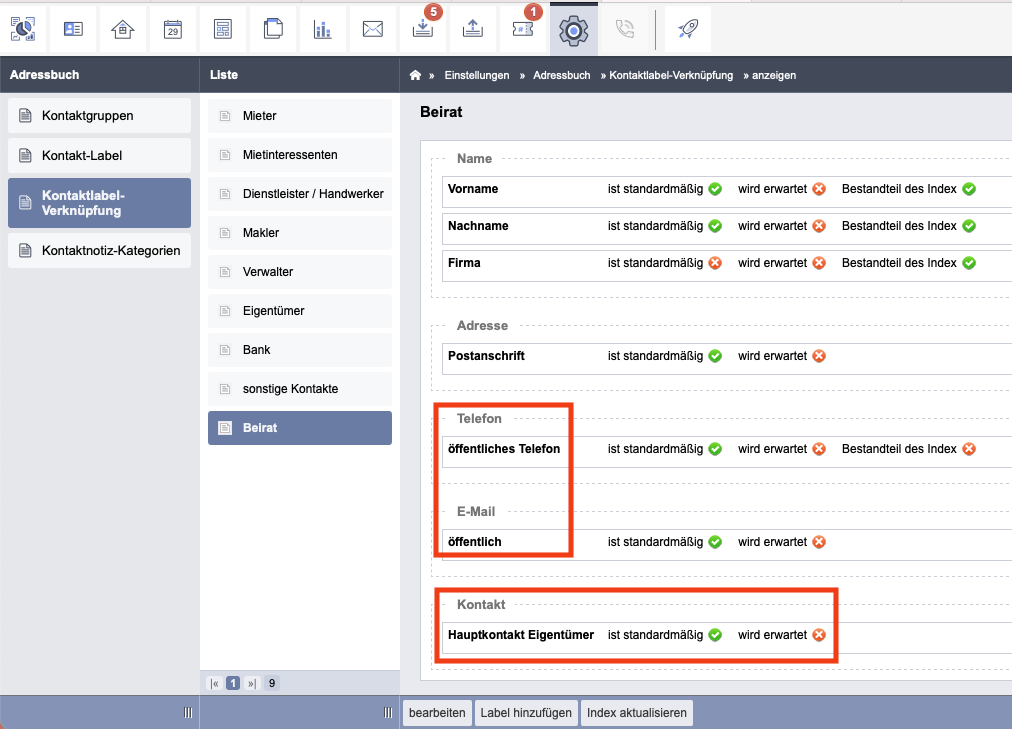Viewport: 1012px width, 729px height.
Task: Select Kontaktnotiz-Kategorien in Adressbuch menu
Action: (x=99, y=251)
